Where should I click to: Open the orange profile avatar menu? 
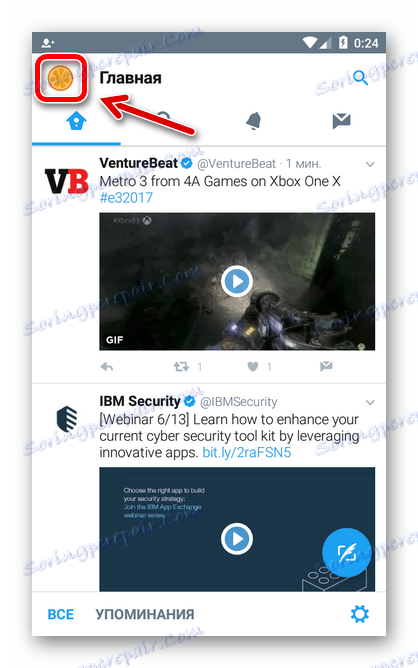tap(60, 78)
